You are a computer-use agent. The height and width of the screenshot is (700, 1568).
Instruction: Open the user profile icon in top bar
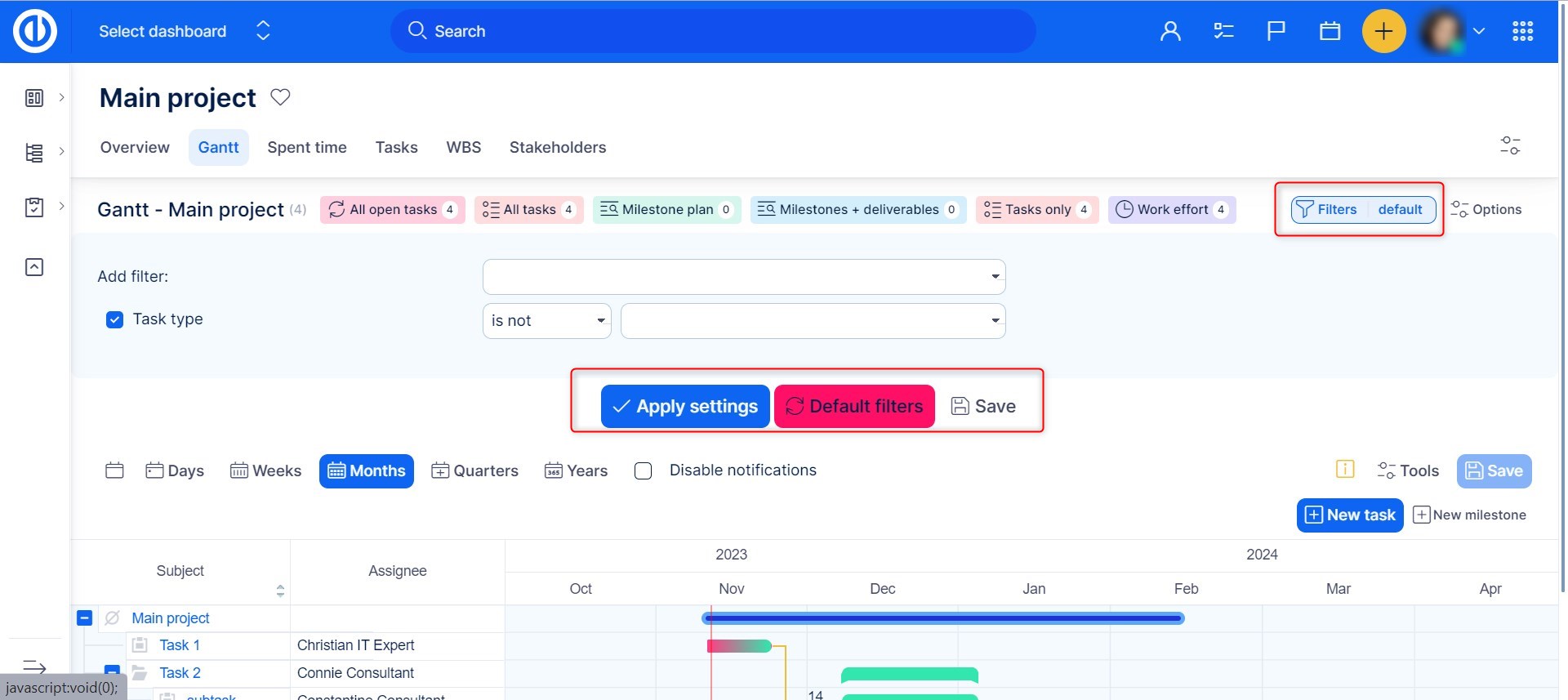tap(1170, 31)
